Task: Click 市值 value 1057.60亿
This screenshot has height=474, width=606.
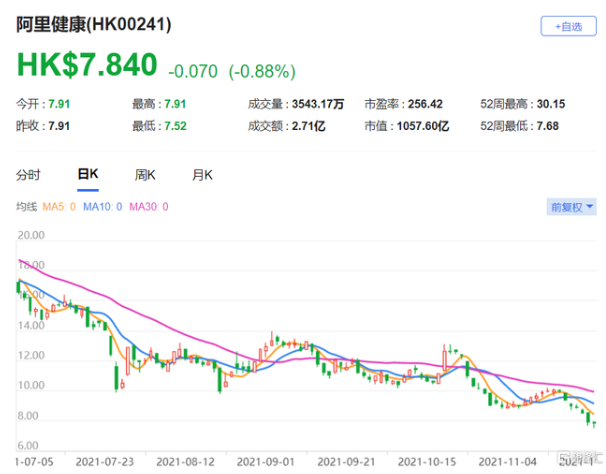Action: click(423, 126)
